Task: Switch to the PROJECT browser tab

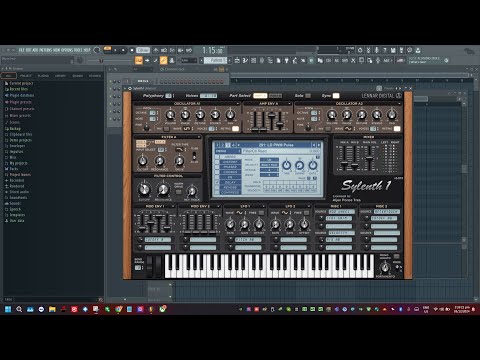Action: [26, 76]
